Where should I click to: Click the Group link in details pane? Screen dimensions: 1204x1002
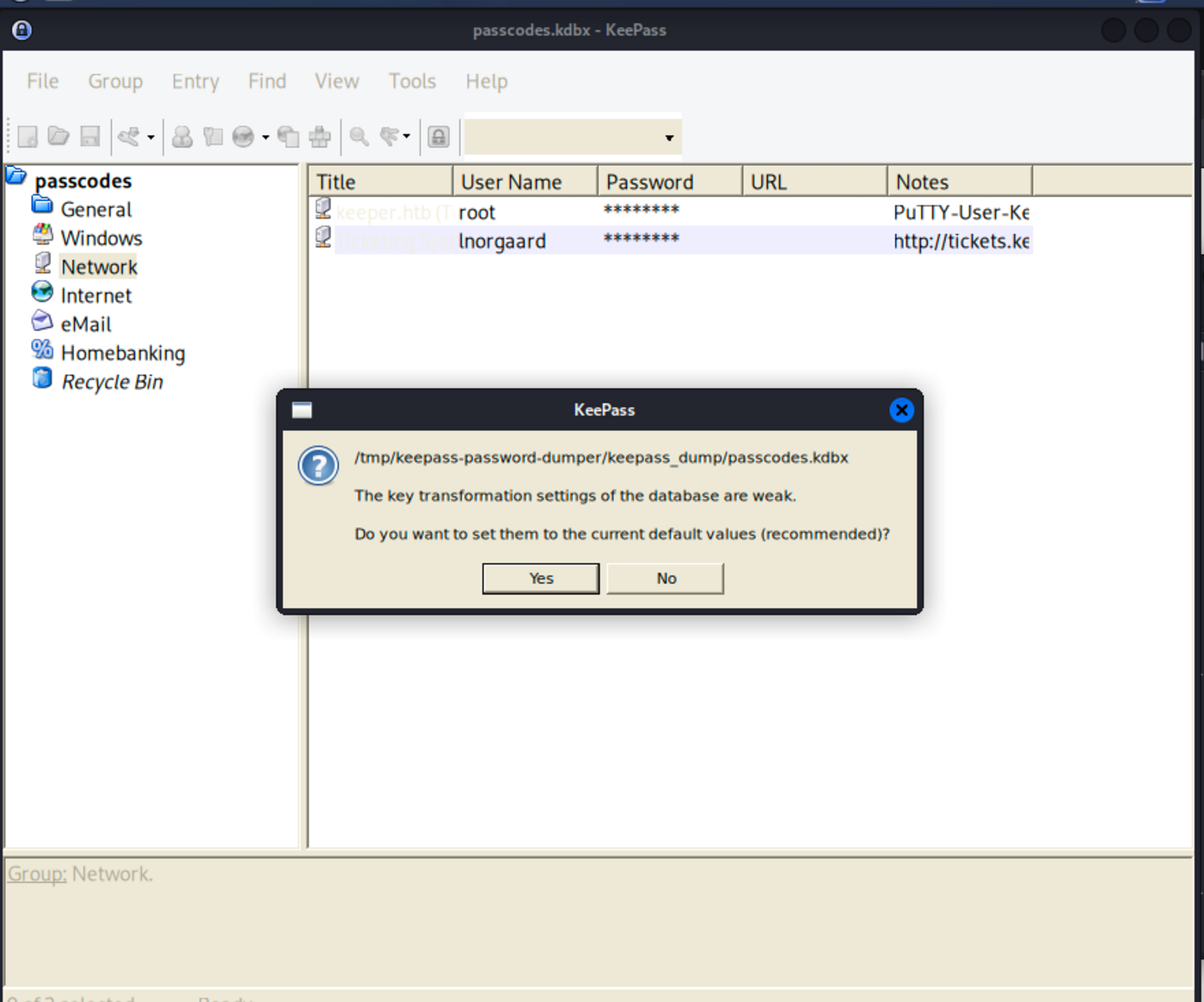click(37, 874)
